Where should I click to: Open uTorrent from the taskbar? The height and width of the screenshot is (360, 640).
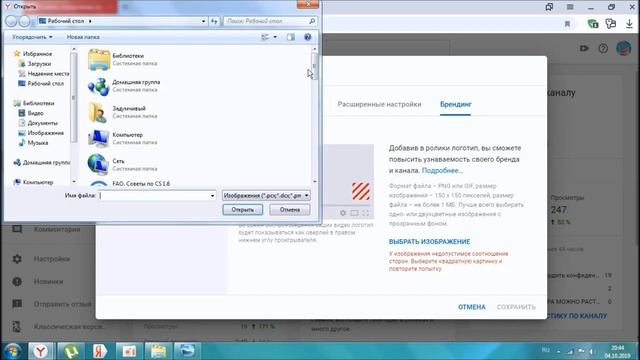pyautogui.click(x=71, y=351)
